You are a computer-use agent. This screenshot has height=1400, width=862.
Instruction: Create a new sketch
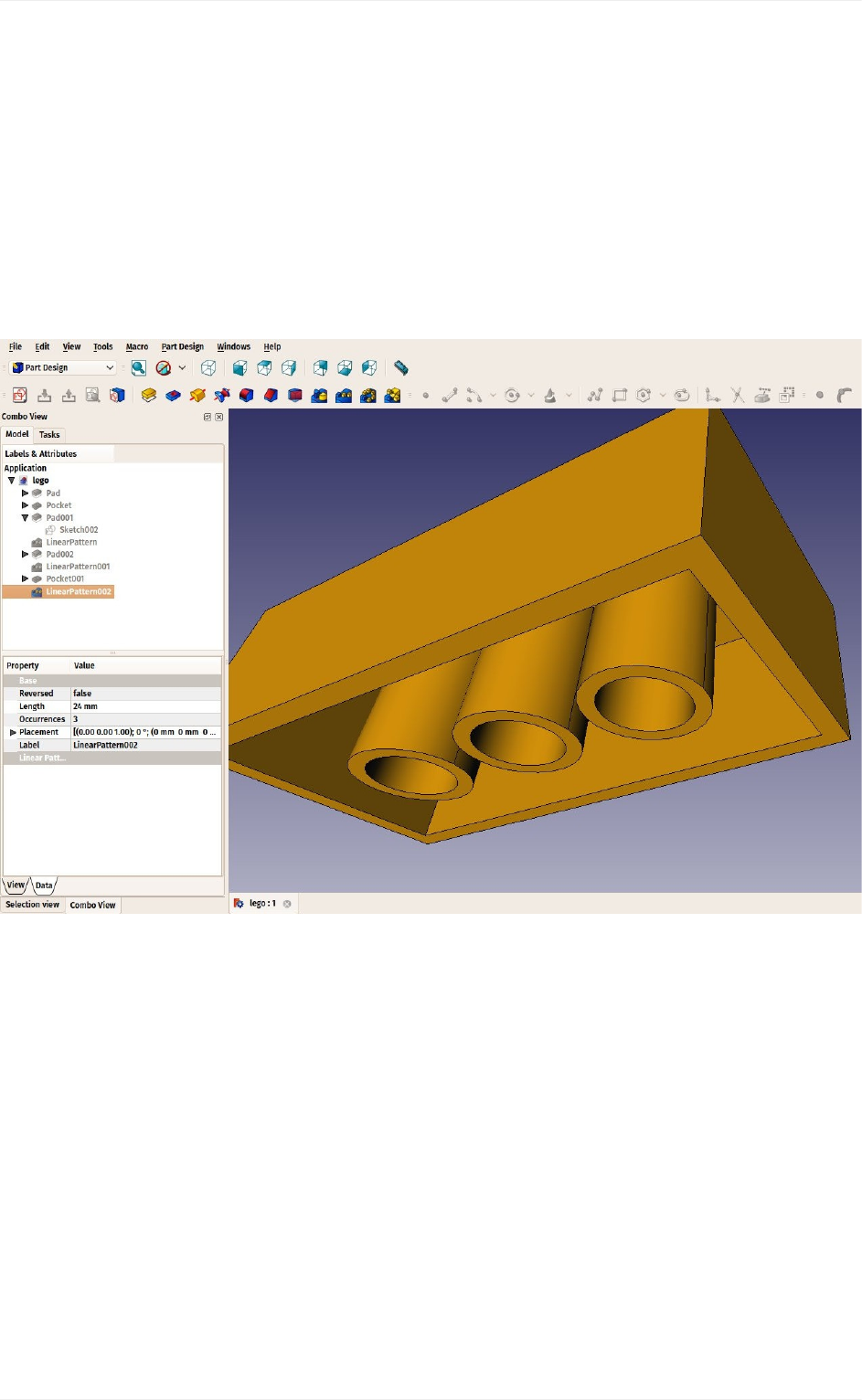(19, 395)
